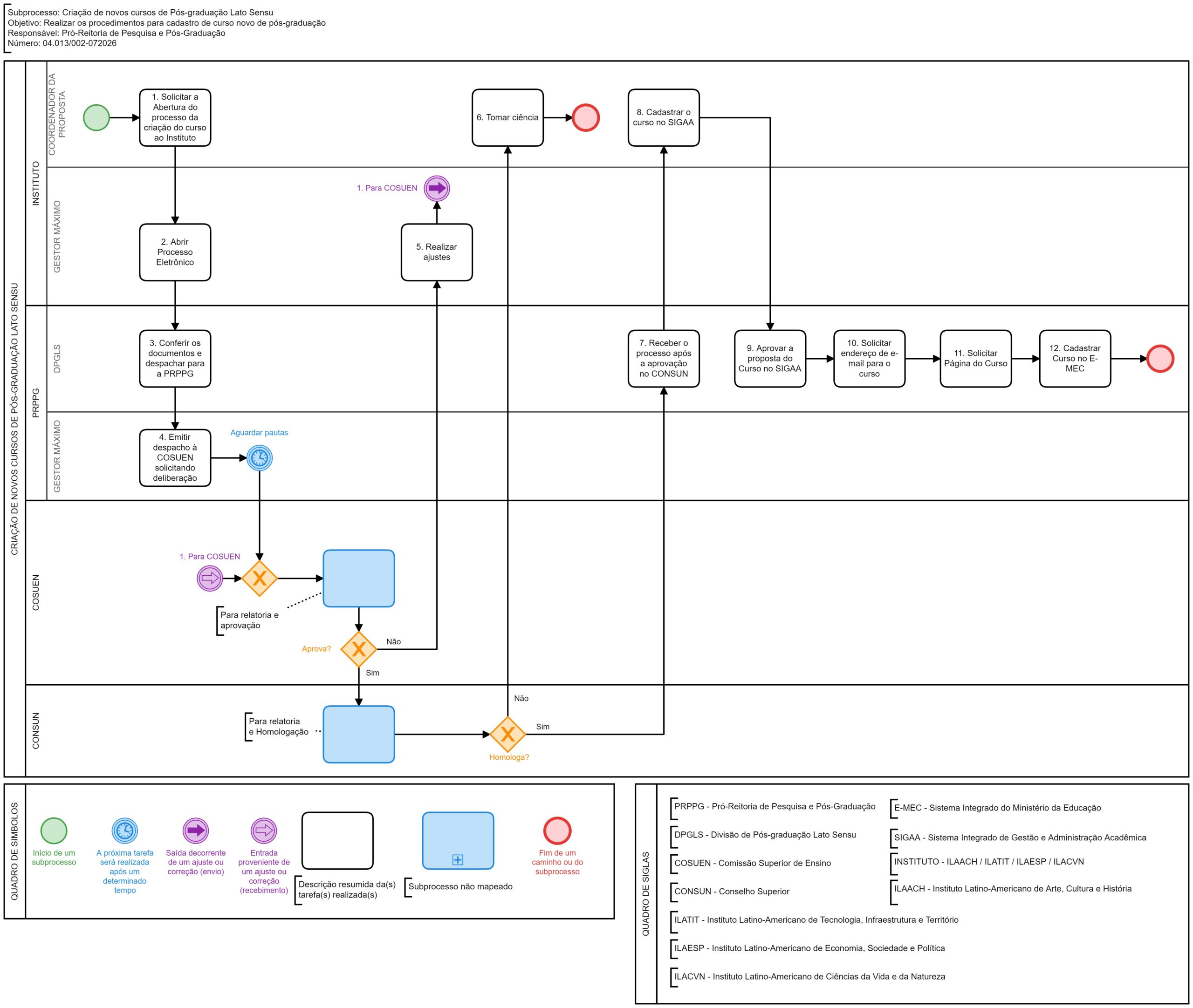
Task: Select task 5 Realizar ajustes
Action: [437, 252]
